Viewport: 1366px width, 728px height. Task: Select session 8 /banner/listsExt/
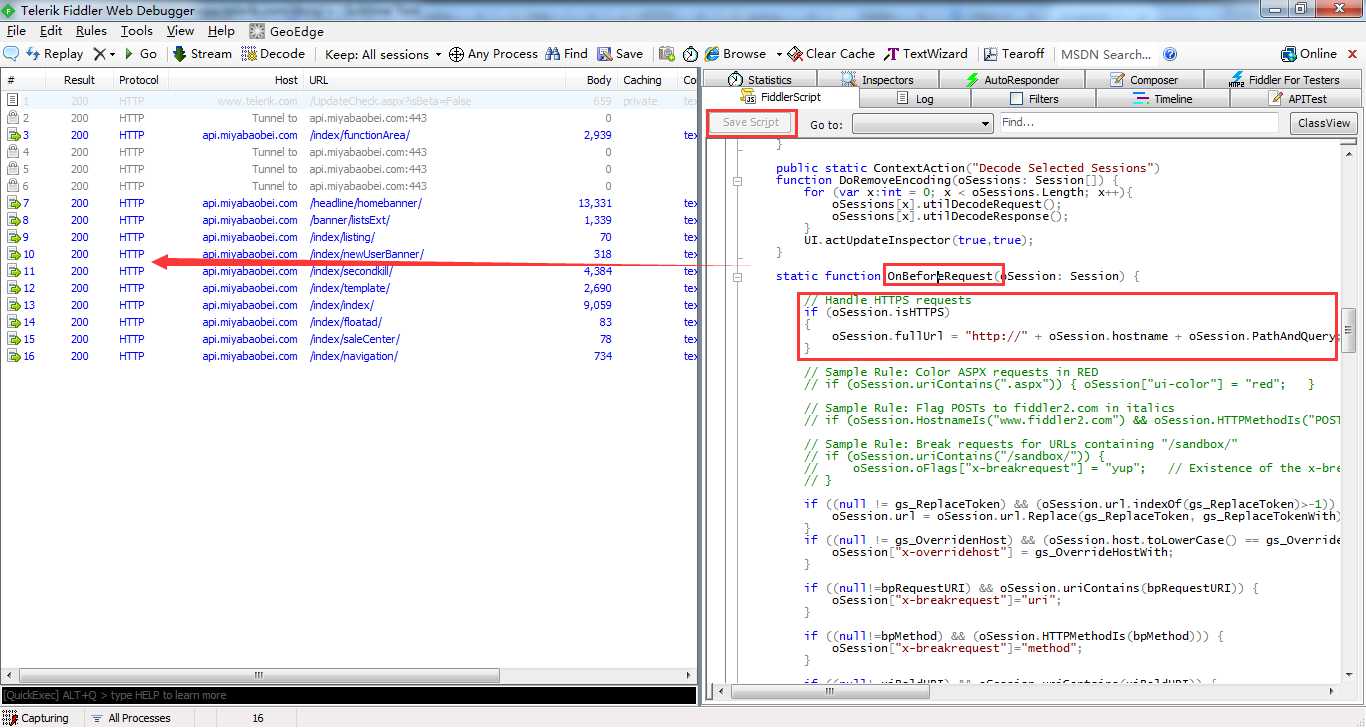pos(349,220)
